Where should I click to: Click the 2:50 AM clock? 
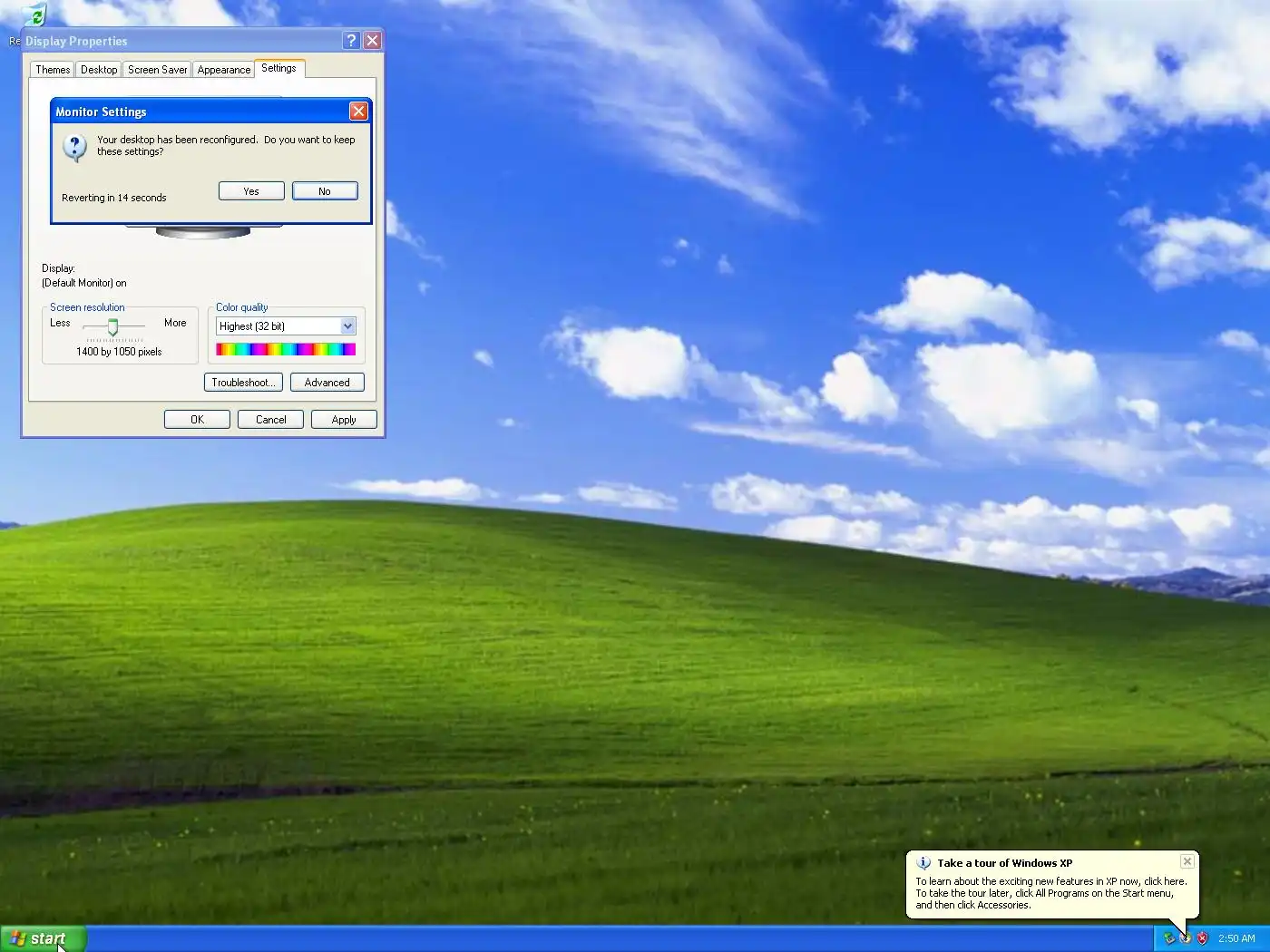click(x=1236, y=938)
